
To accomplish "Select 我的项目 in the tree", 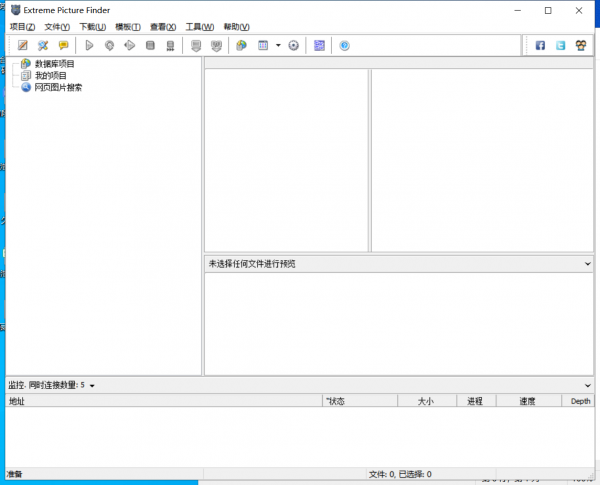I will [x=51, y=75].
